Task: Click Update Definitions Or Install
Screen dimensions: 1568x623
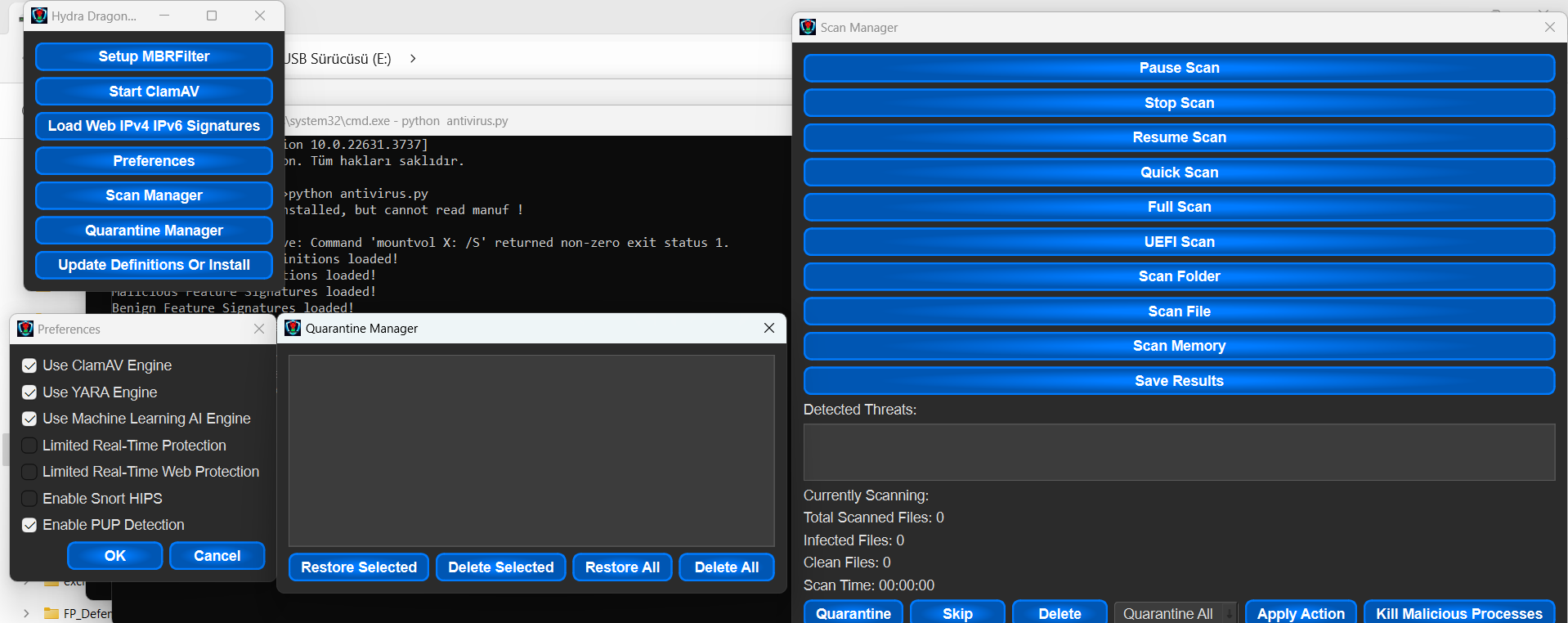Action: point(154,265)
